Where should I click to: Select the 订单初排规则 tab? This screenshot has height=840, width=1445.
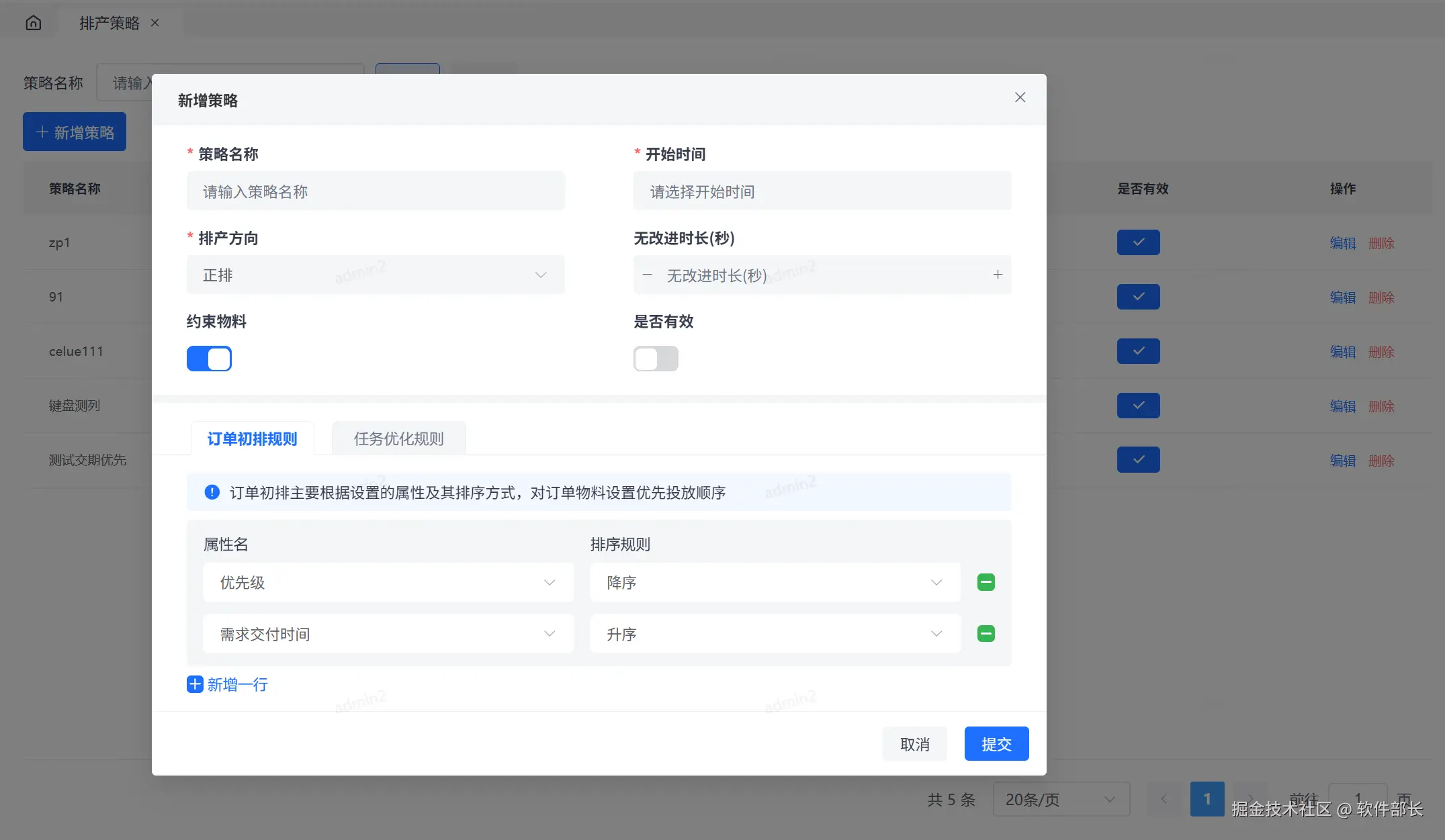tap(252, 438)
